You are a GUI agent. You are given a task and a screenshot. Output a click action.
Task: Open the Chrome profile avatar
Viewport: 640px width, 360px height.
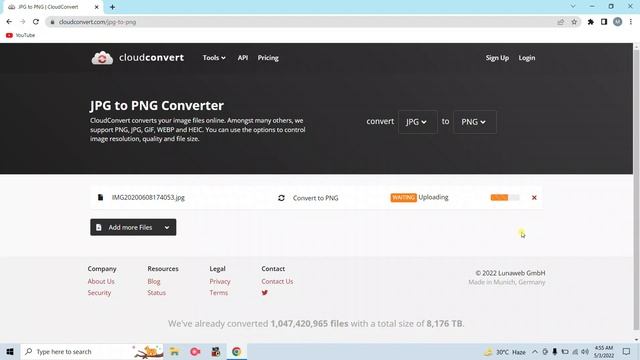point(618,22)
